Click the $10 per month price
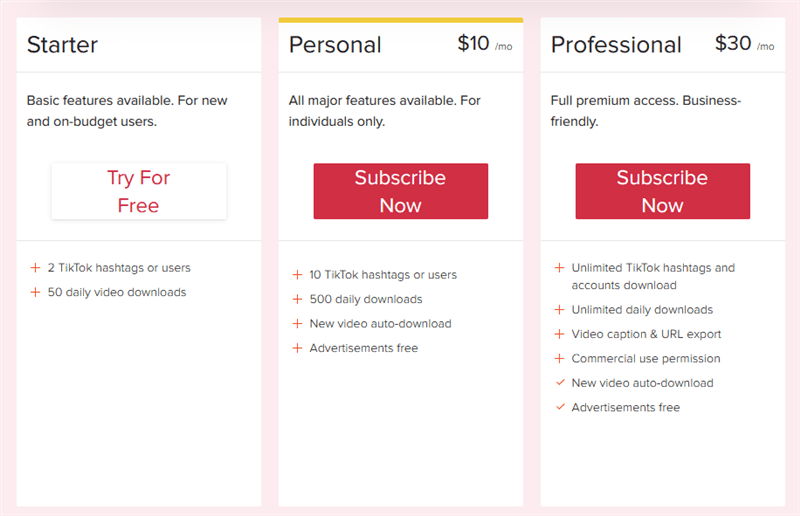The image size is (800, 516). 485,44
